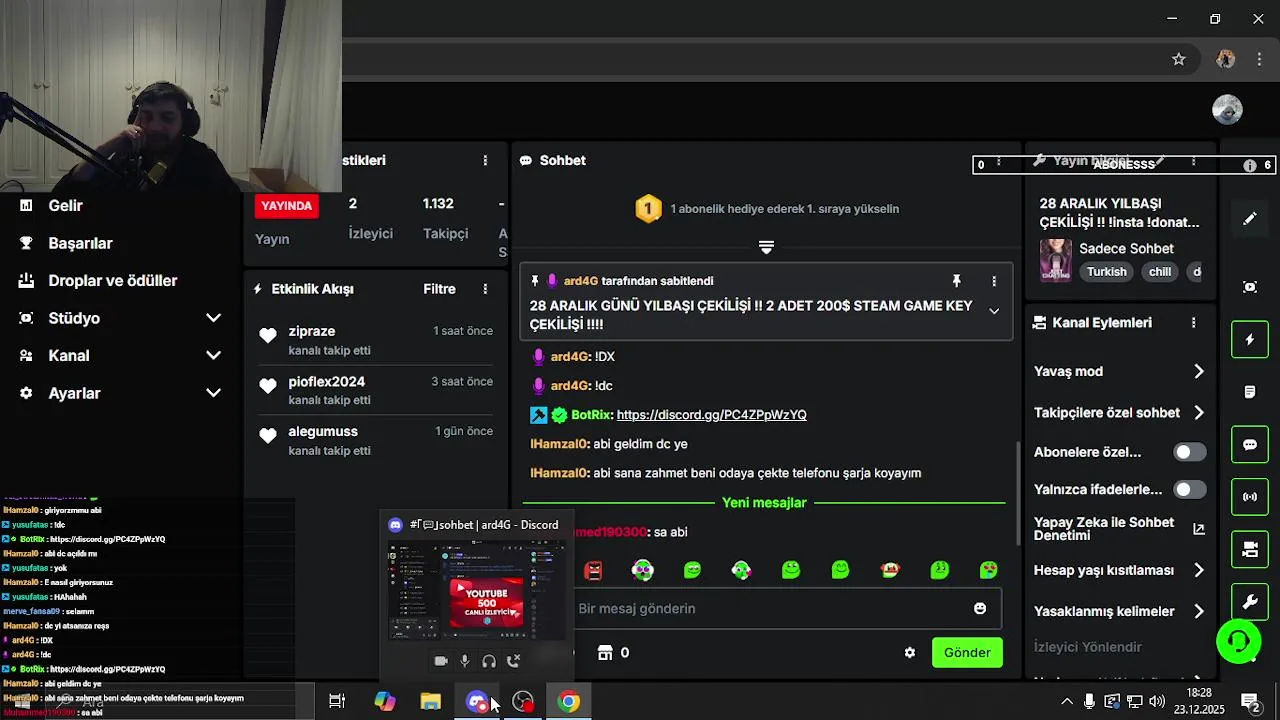
Task: Click the Turkish tag chip
Action: pos(1106,272)
